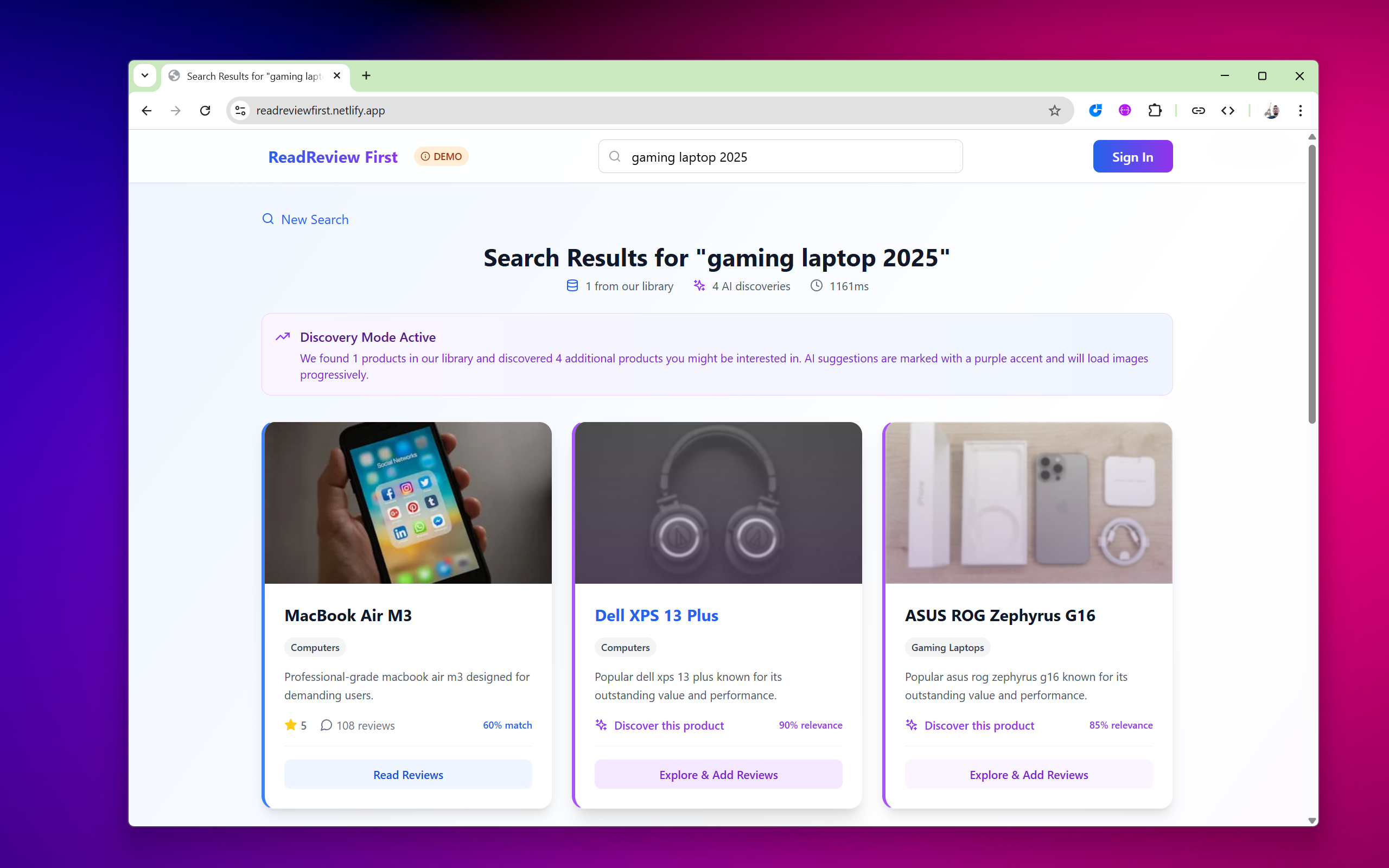Open a new browser tab
The height and width of the screenshot is (868, 1389).
click(x=366, y=76)
